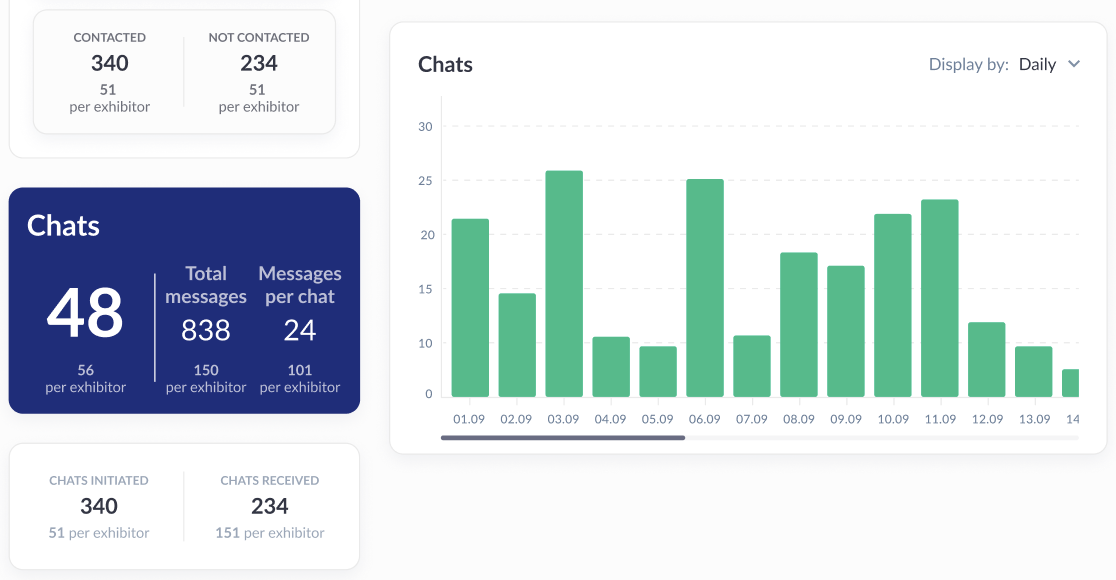Click the Total messages 838 figure
This screenshot has height=580, width=1116.
pyautogui.click(x=206, y=330)
